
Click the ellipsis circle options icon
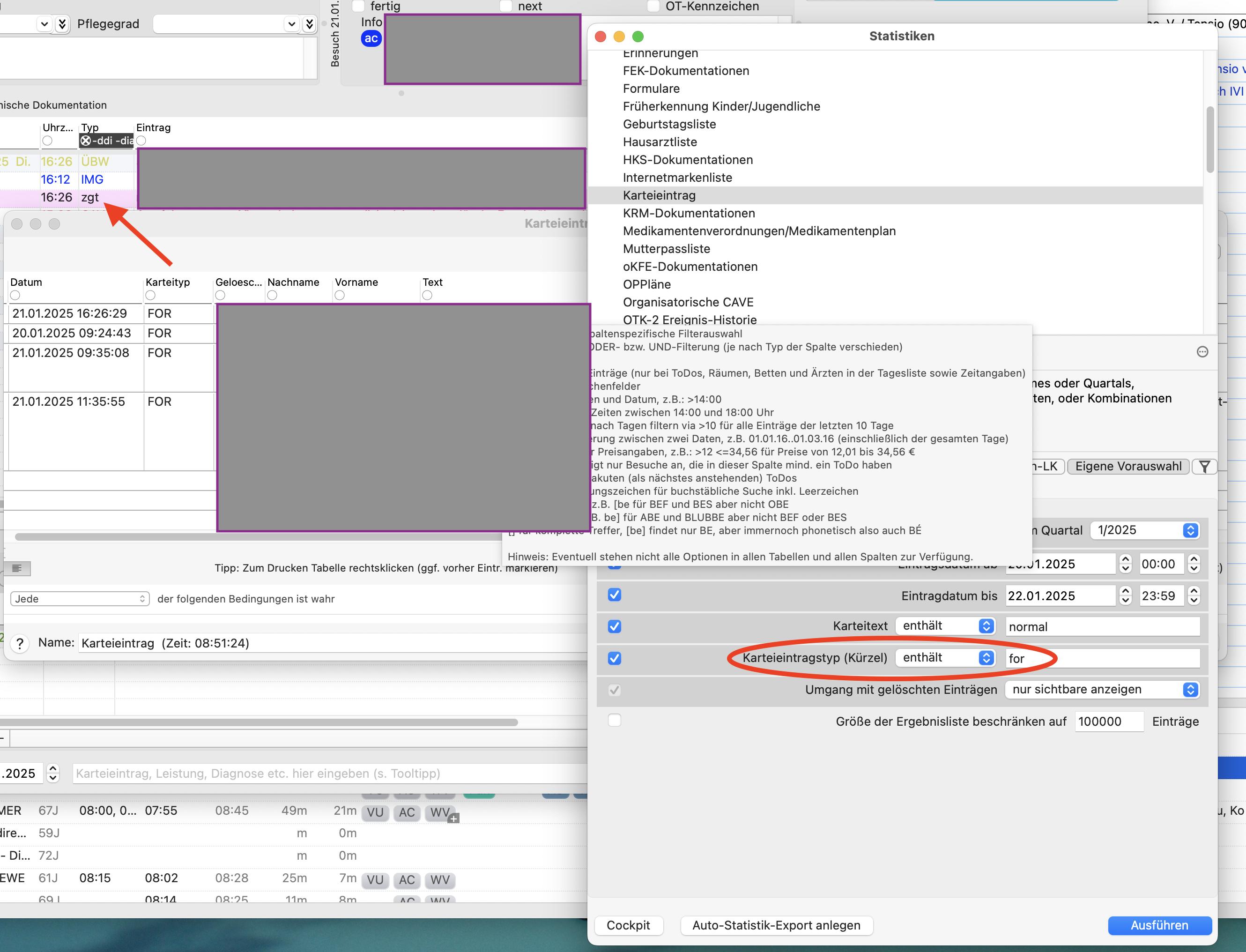1202,352
